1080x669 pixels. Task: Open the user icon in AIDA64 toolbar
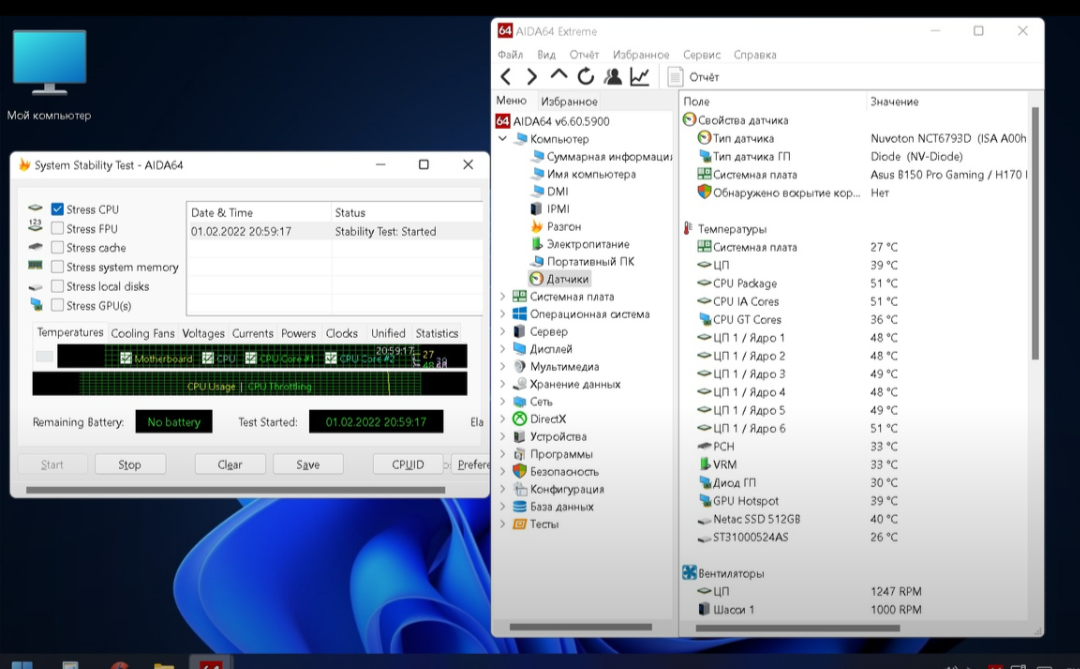pyautogui.click(x=612, y=76)
